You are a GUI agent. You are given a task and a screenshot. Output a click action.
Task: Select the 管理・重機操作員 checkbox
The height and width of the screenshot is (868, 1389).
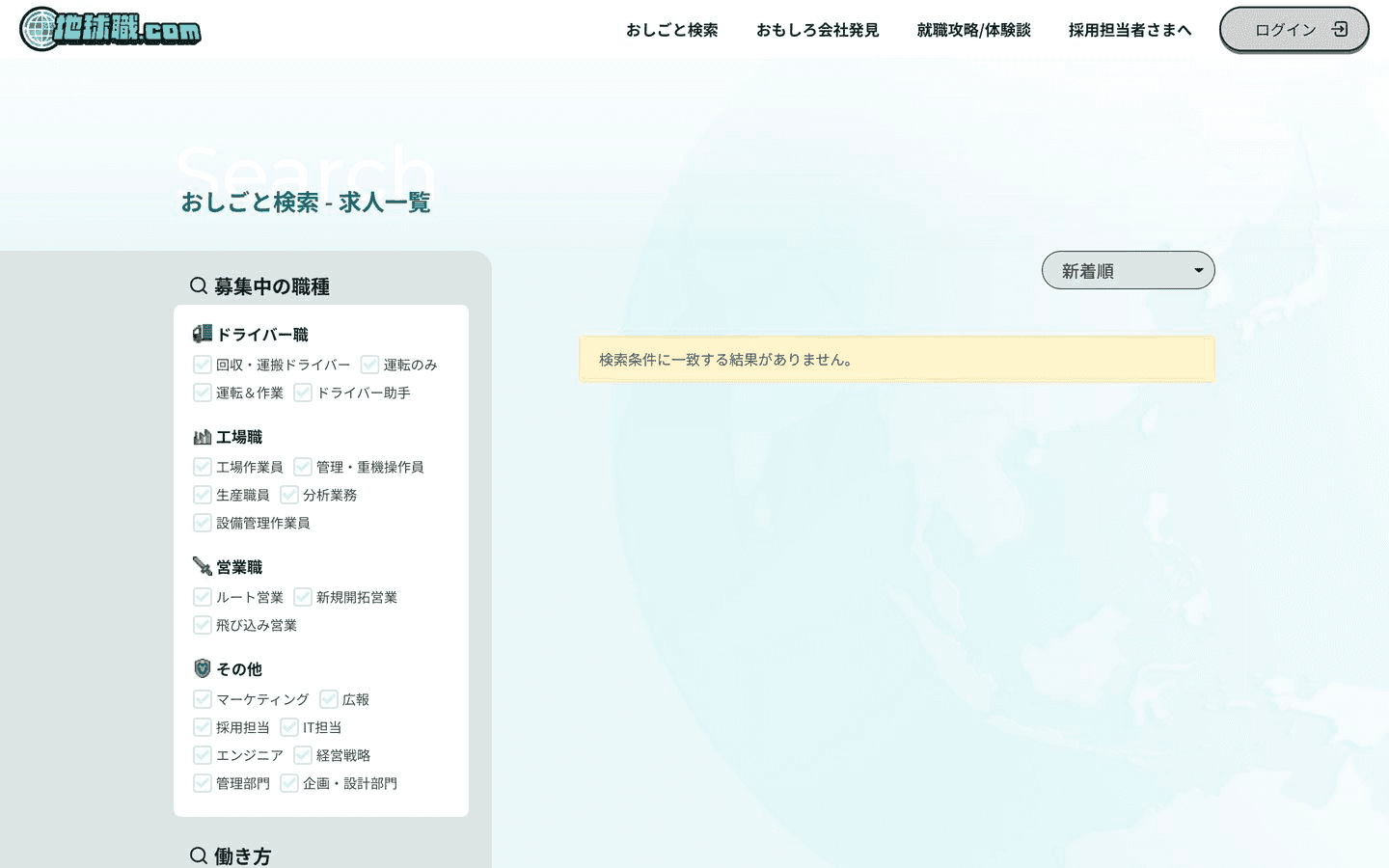[303, 467]
